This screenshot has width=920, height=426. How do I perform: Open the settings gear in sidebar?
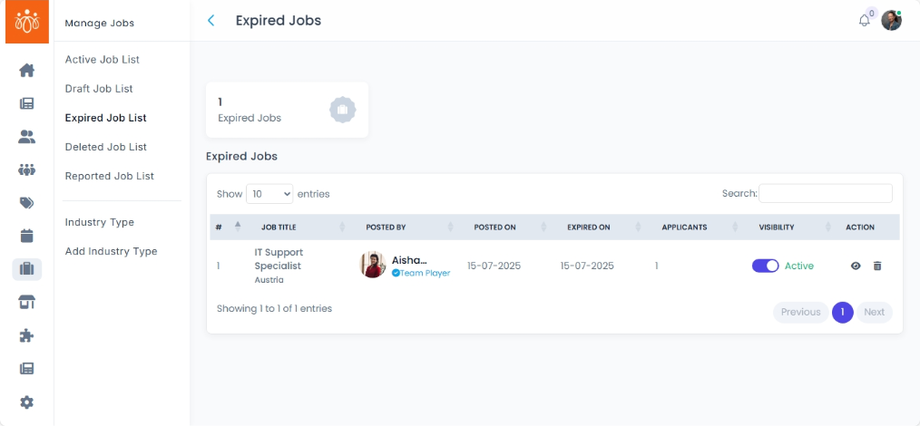click(x=27, y=402)
